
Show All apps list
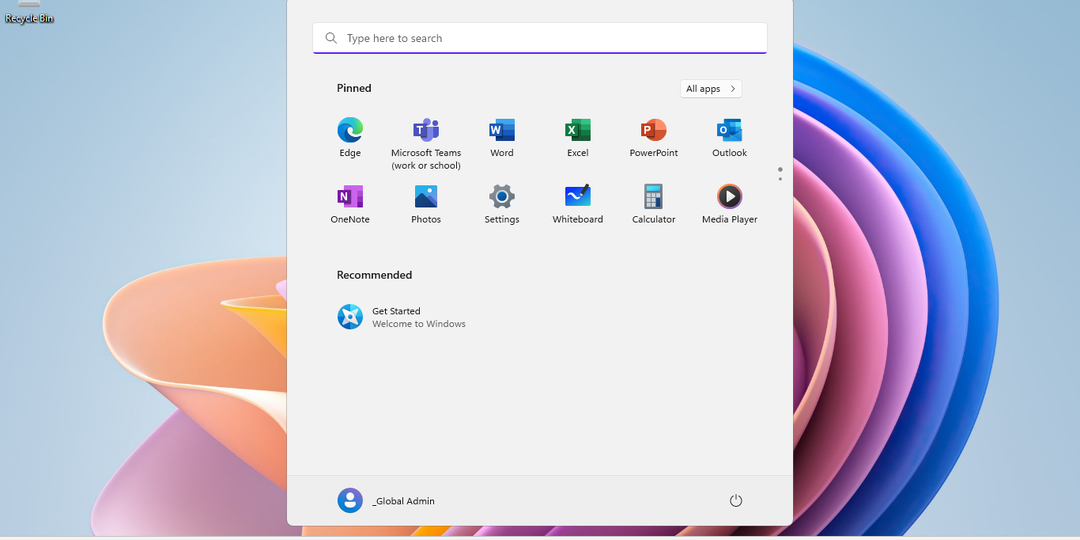tap(711, 89)
